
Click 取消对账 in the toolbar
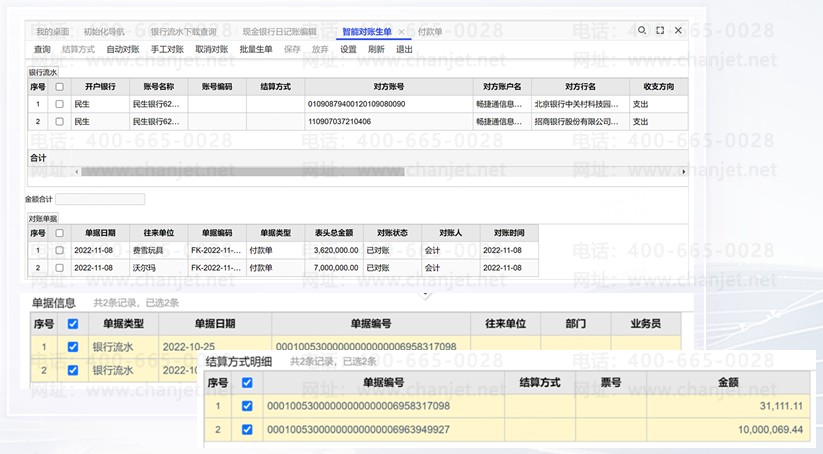tap(211, 49)
